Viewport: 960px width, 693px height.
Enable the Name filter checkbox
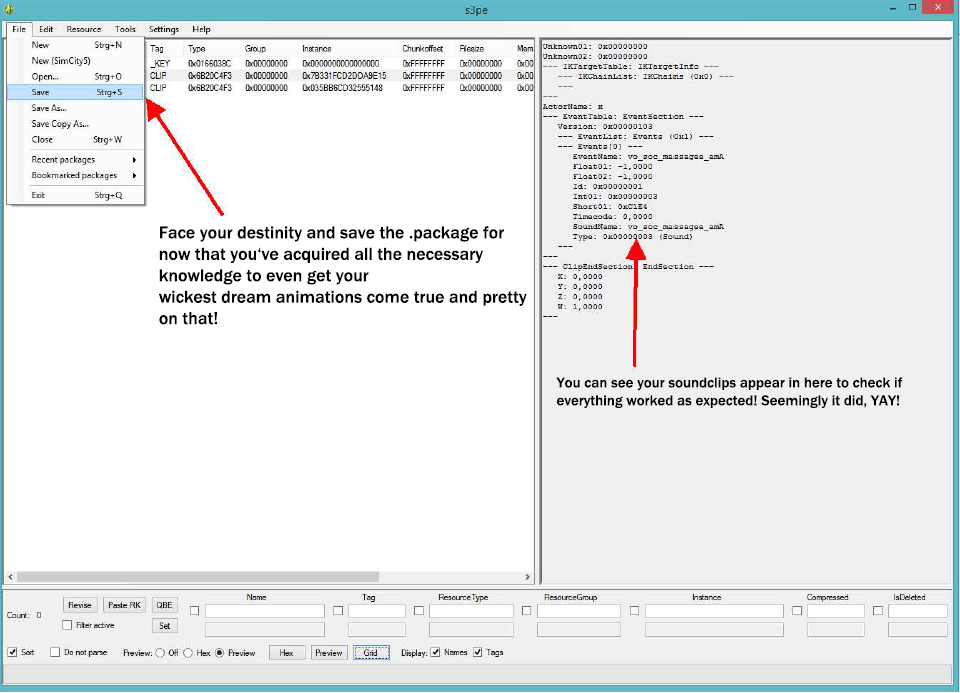click(195, 610)
